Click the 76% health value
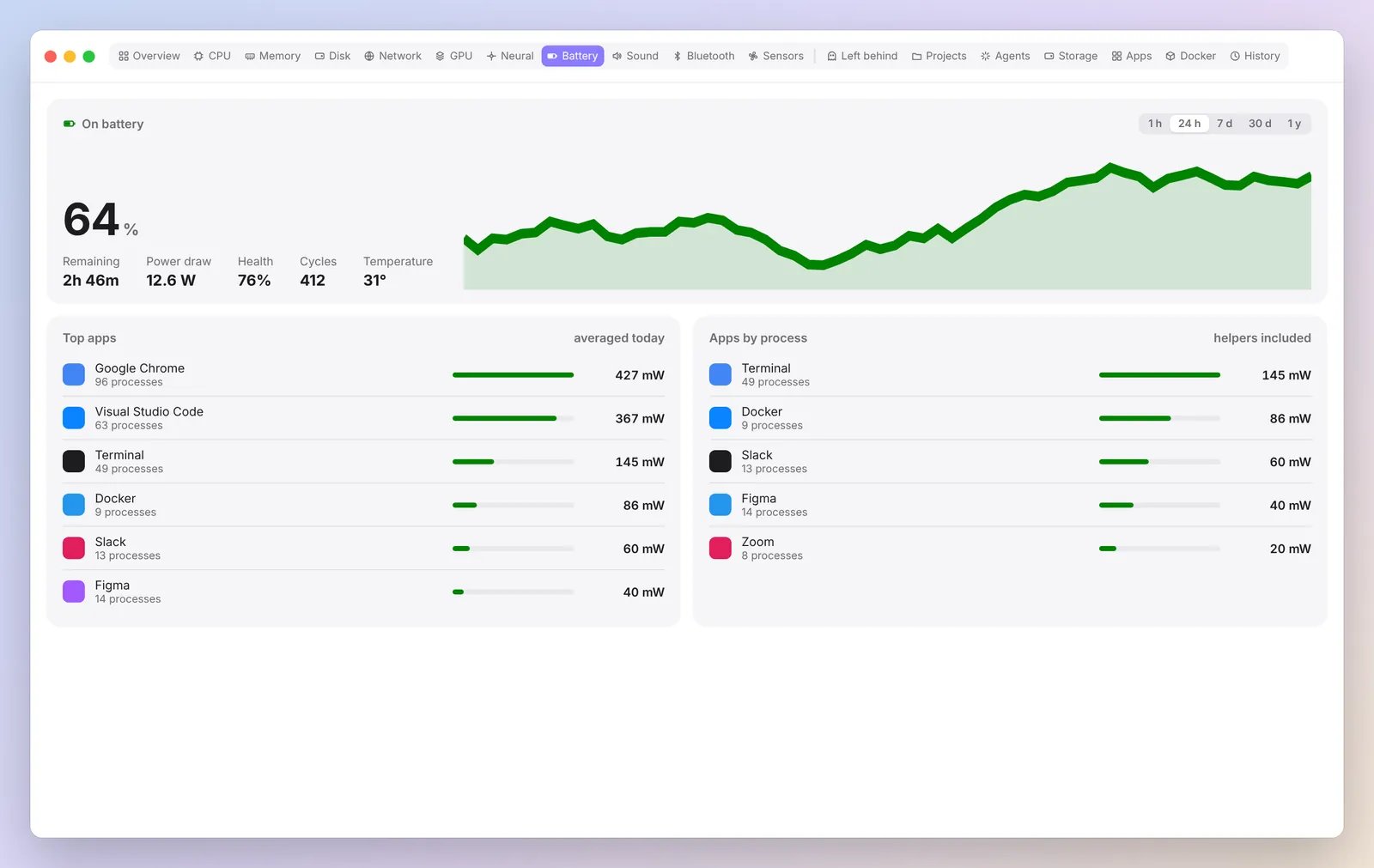The image size is (1374, 868). (x=254, y=281)
